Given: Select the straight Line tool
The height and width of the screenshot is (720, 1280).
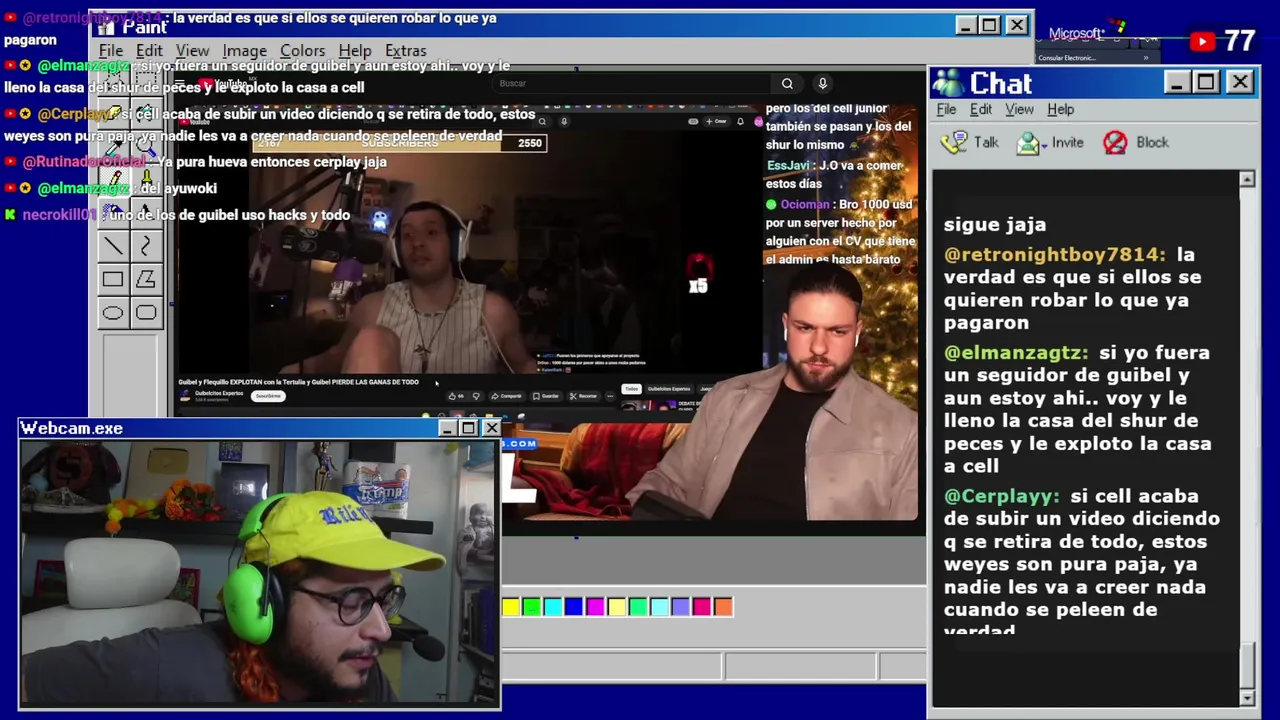Looking at the screenshot, I should point(114,246).
